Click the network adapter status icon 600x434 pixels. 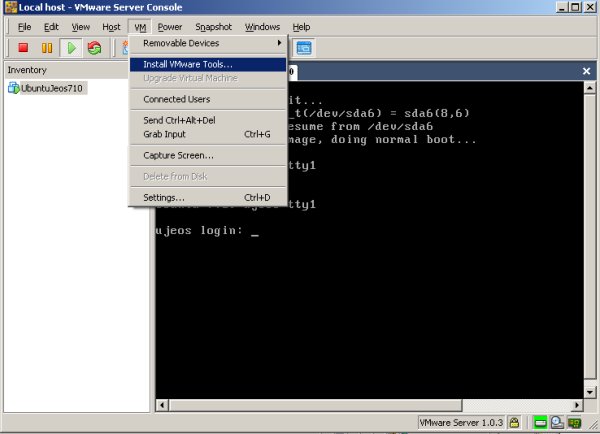coord(574,423)
